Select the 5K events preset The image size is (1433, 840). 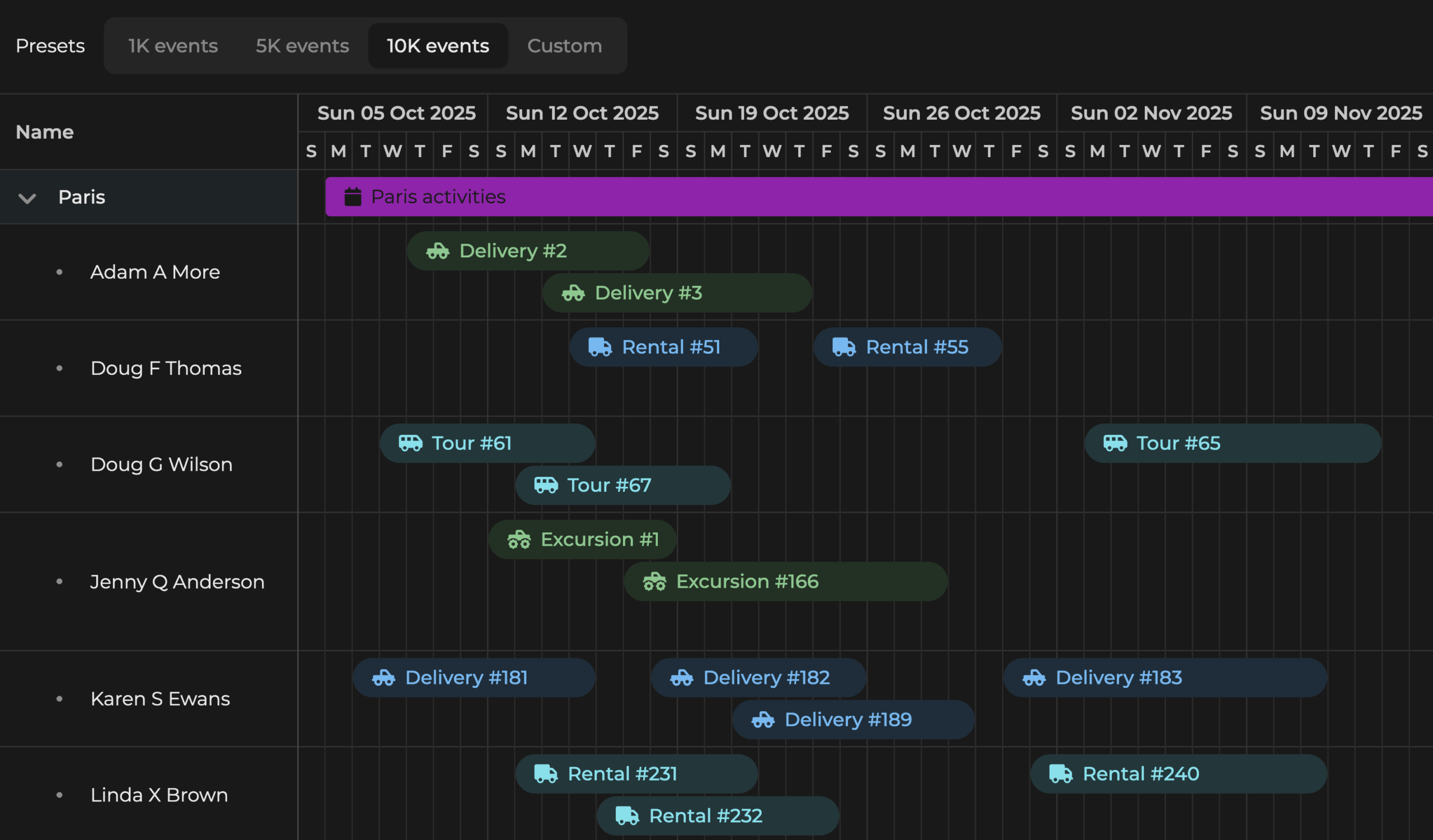(302, 46)
